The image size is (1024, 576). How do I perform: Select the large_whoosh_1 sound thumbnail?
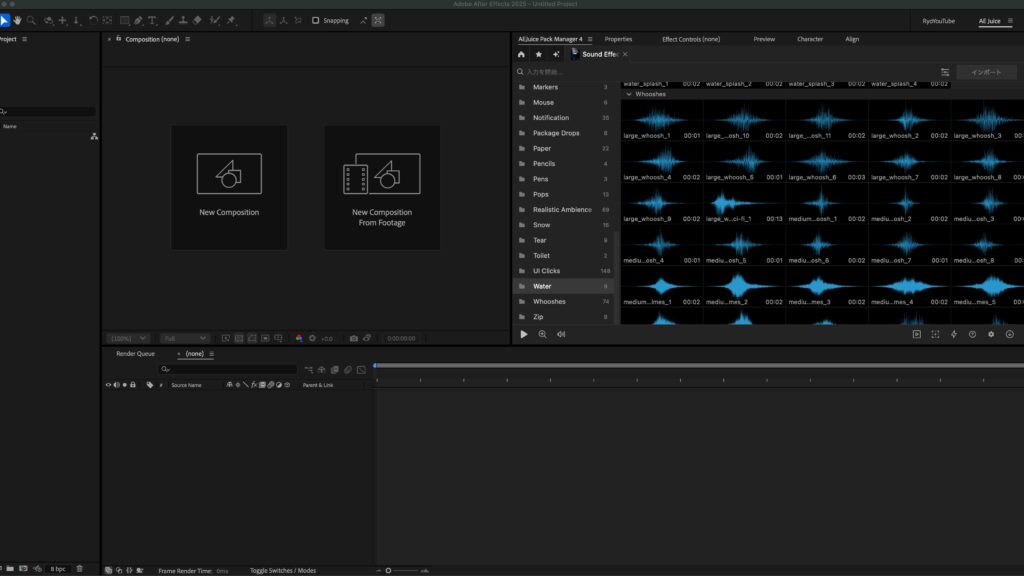pos(661,120)
